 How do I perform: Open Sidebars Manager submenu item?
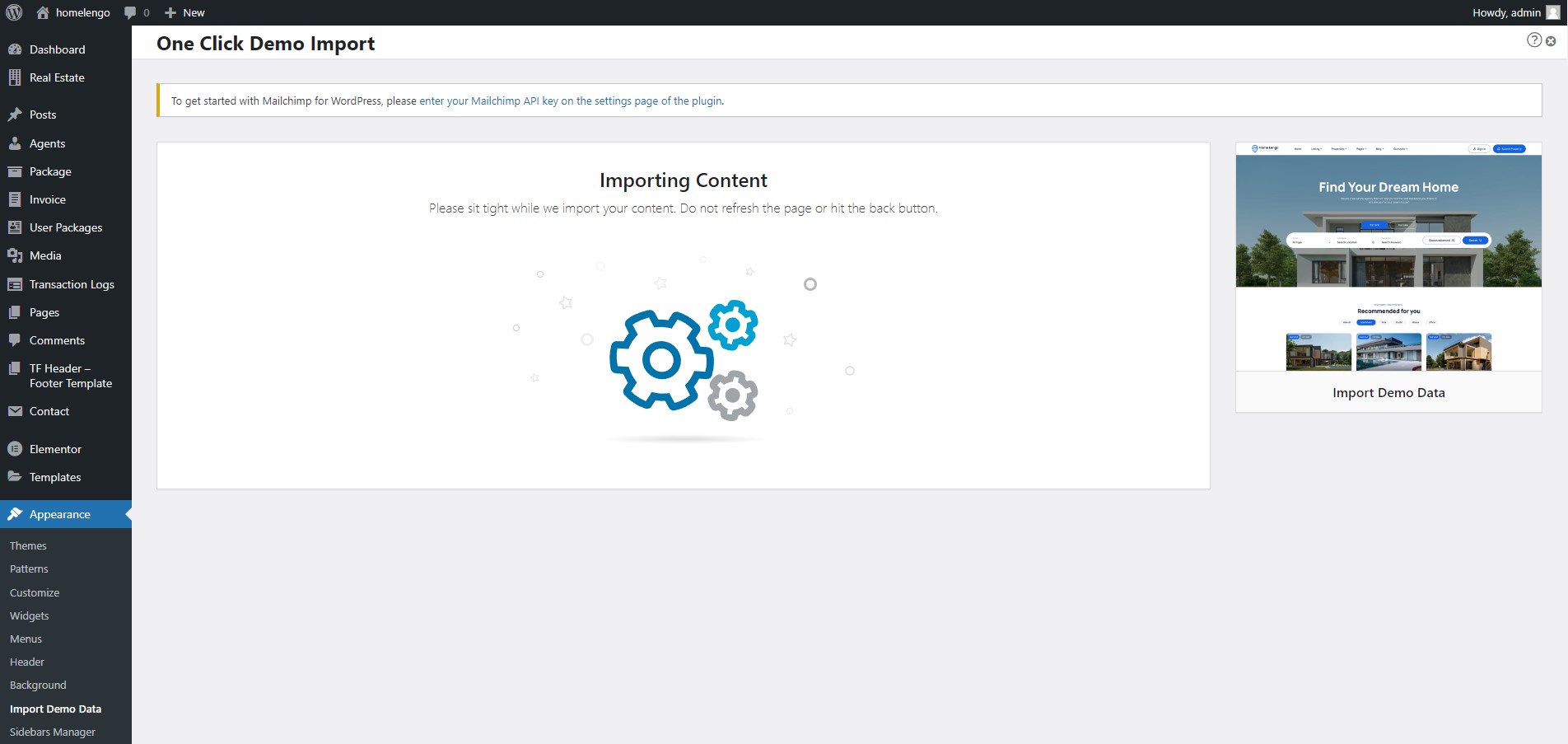[53, 732]
